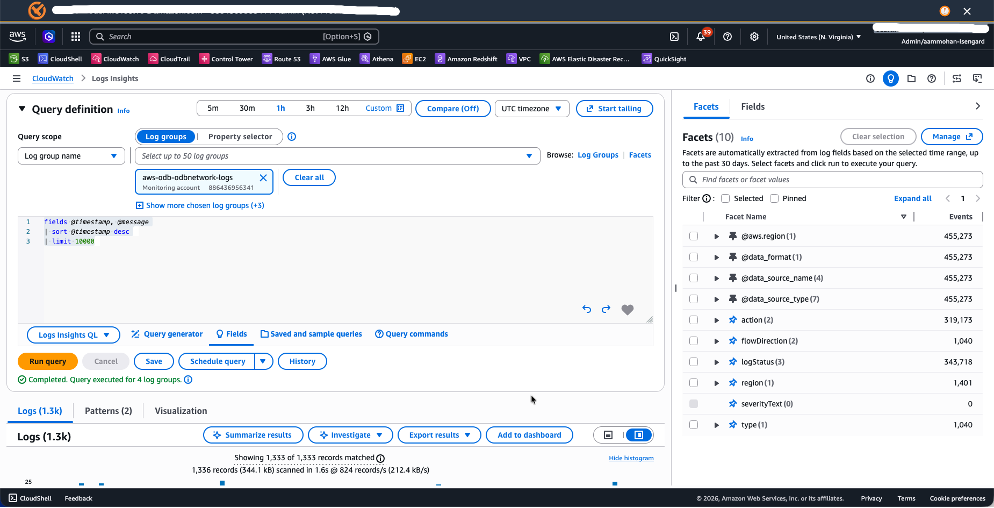The width and height of the screenshot is (994, 508).
Task: Open the Logs Insights QL language dropdown
Action: pos(74,334)
